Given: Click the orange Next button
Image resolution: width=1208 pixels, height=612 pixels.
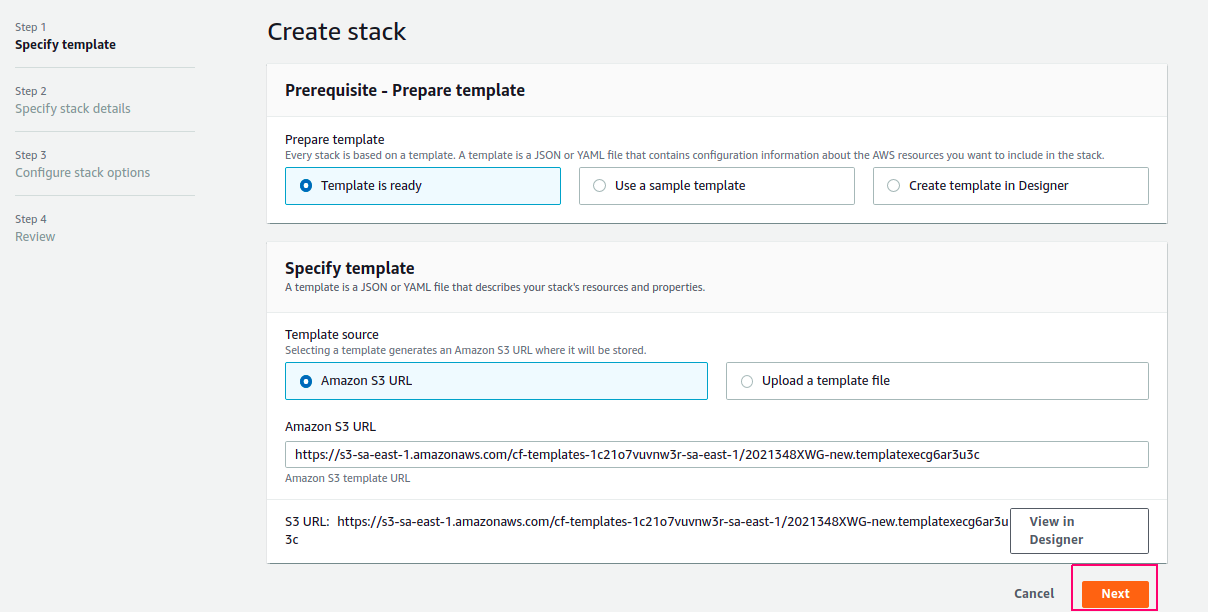Looking at the screenshot, I should click(1115, 593).
